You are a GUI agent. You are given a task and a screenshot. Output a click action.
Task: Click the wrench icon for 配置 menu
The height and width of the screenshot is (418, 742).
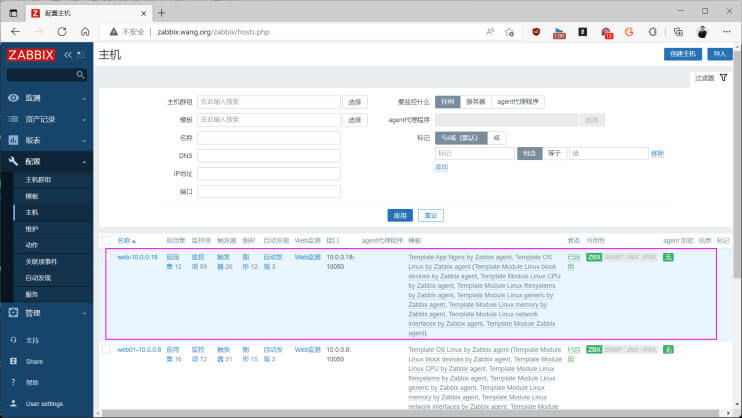(13, 161)
